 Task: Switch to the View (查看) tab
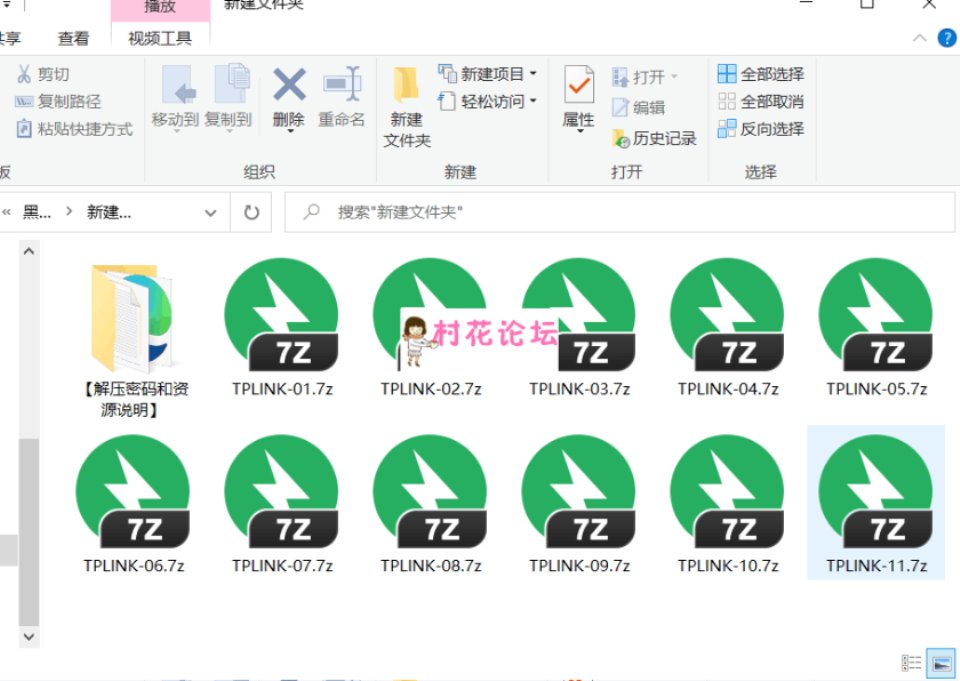coord(73,39)
